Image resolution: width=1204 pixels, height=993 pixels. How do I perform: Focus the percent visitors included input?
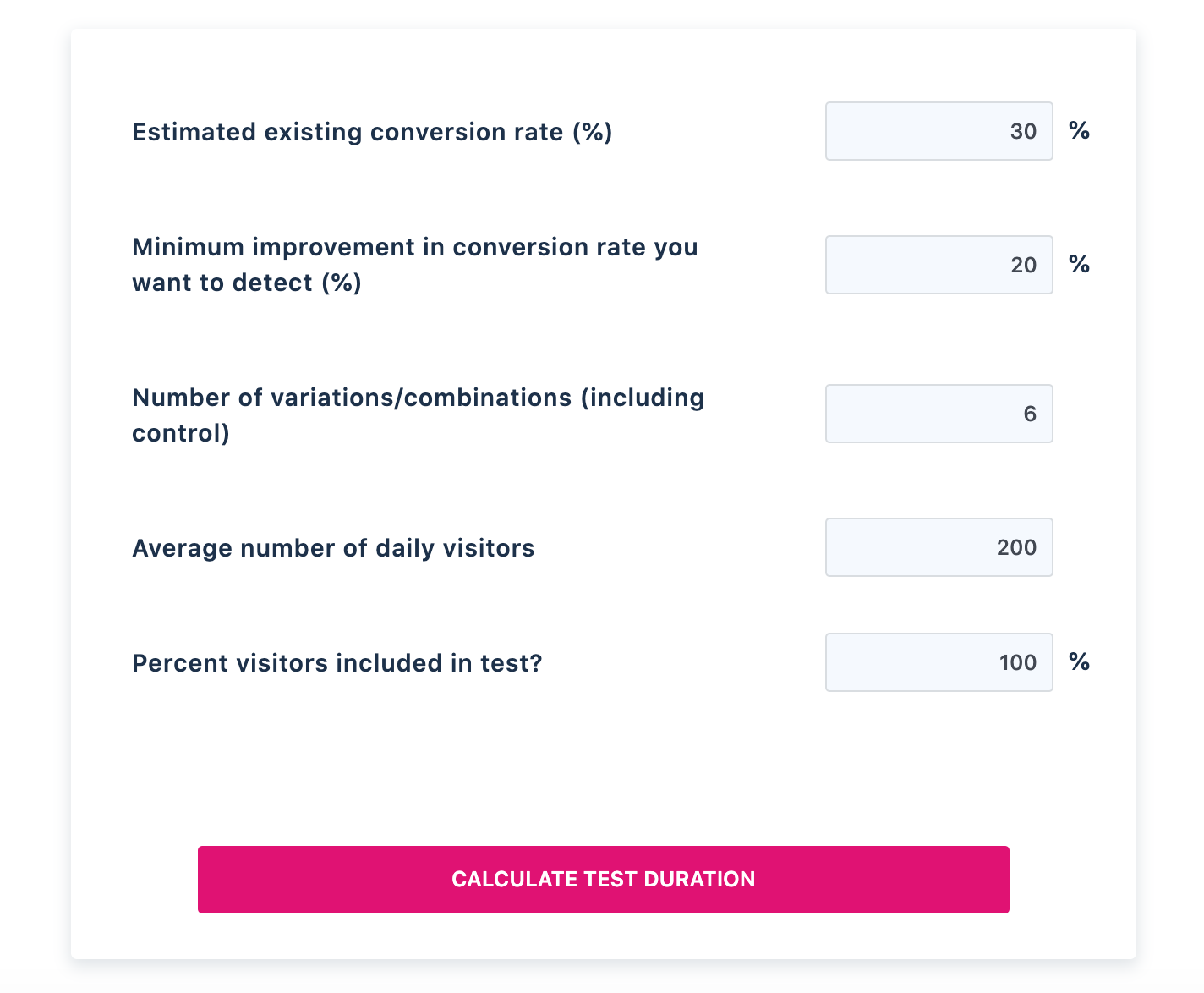[x=939, y=662]
